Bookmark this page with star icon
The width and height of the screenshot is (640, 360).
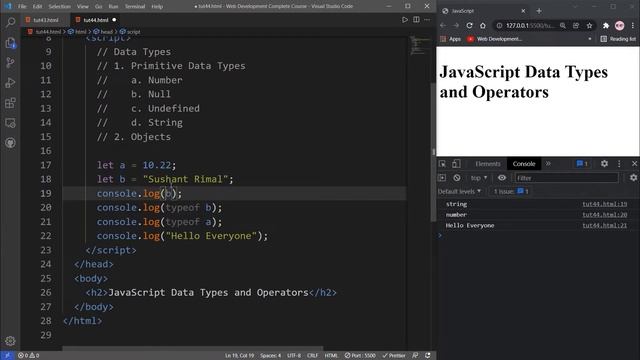coord(589,25)
